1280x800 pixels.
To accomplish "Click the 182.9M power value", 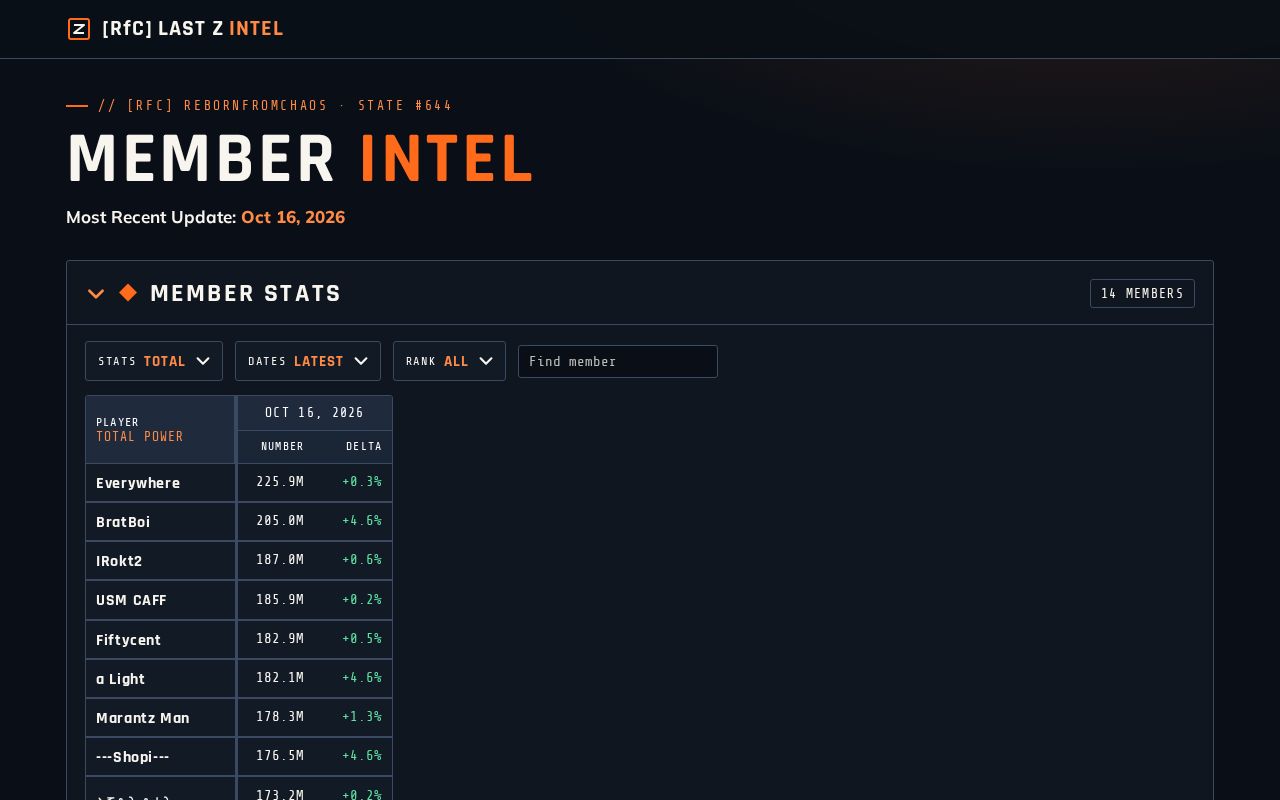I will [280, 639].
